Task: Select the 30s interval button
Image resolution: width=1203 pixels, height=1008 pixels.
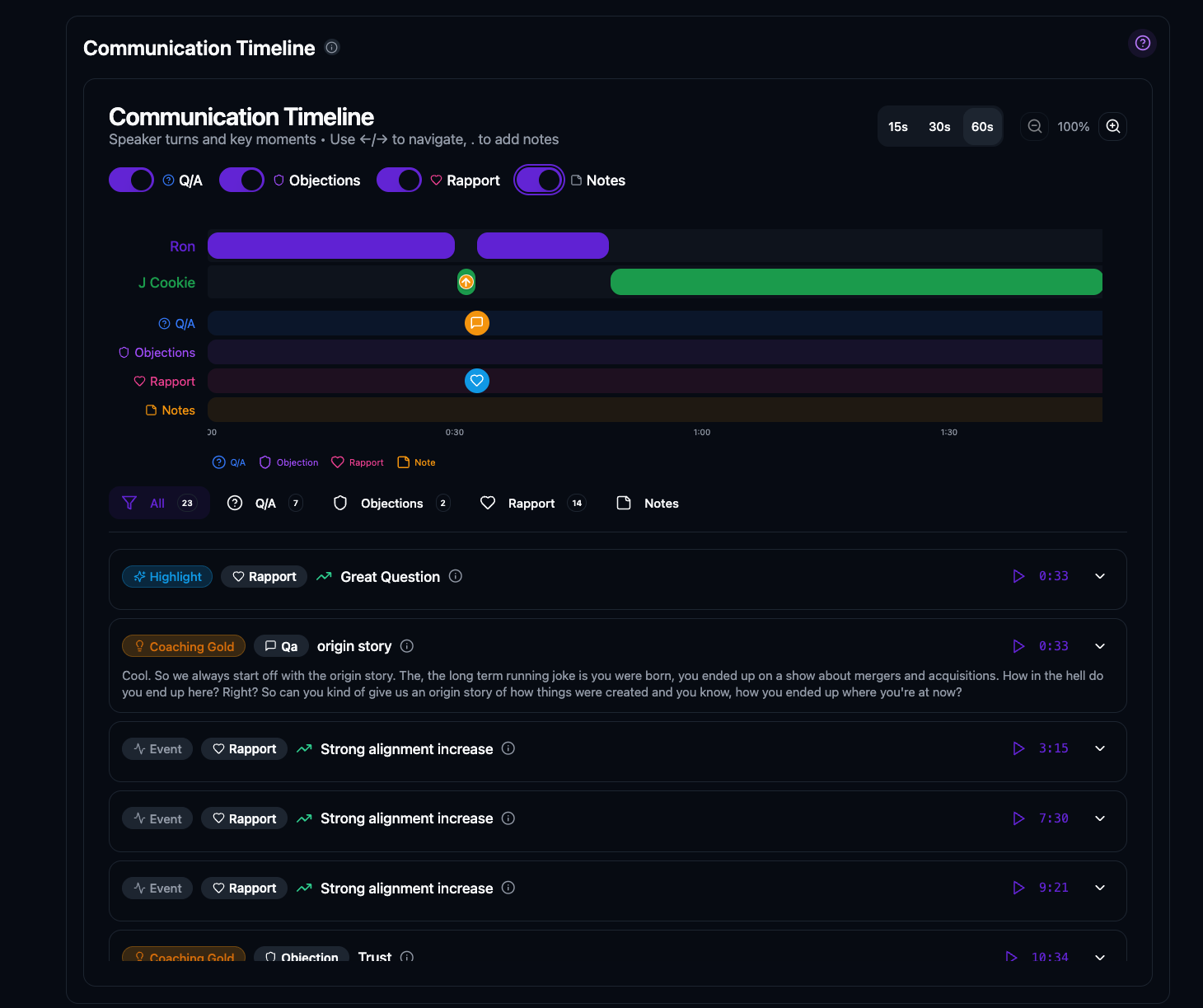Action: (x=939, y=127)
